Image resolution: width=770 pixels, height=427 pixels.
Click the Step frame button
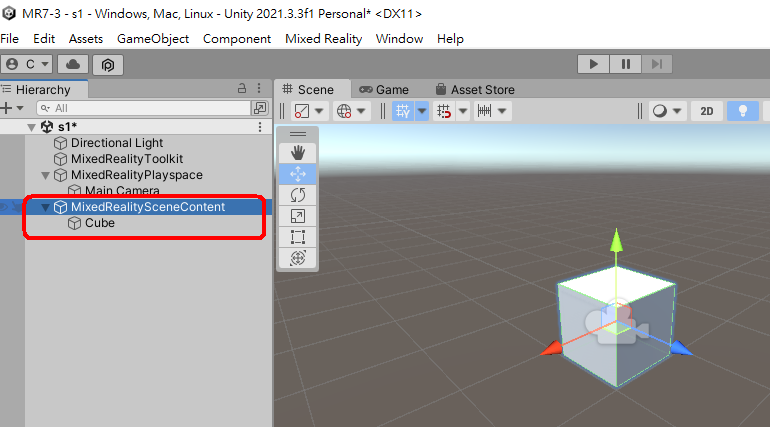[657, 64]
